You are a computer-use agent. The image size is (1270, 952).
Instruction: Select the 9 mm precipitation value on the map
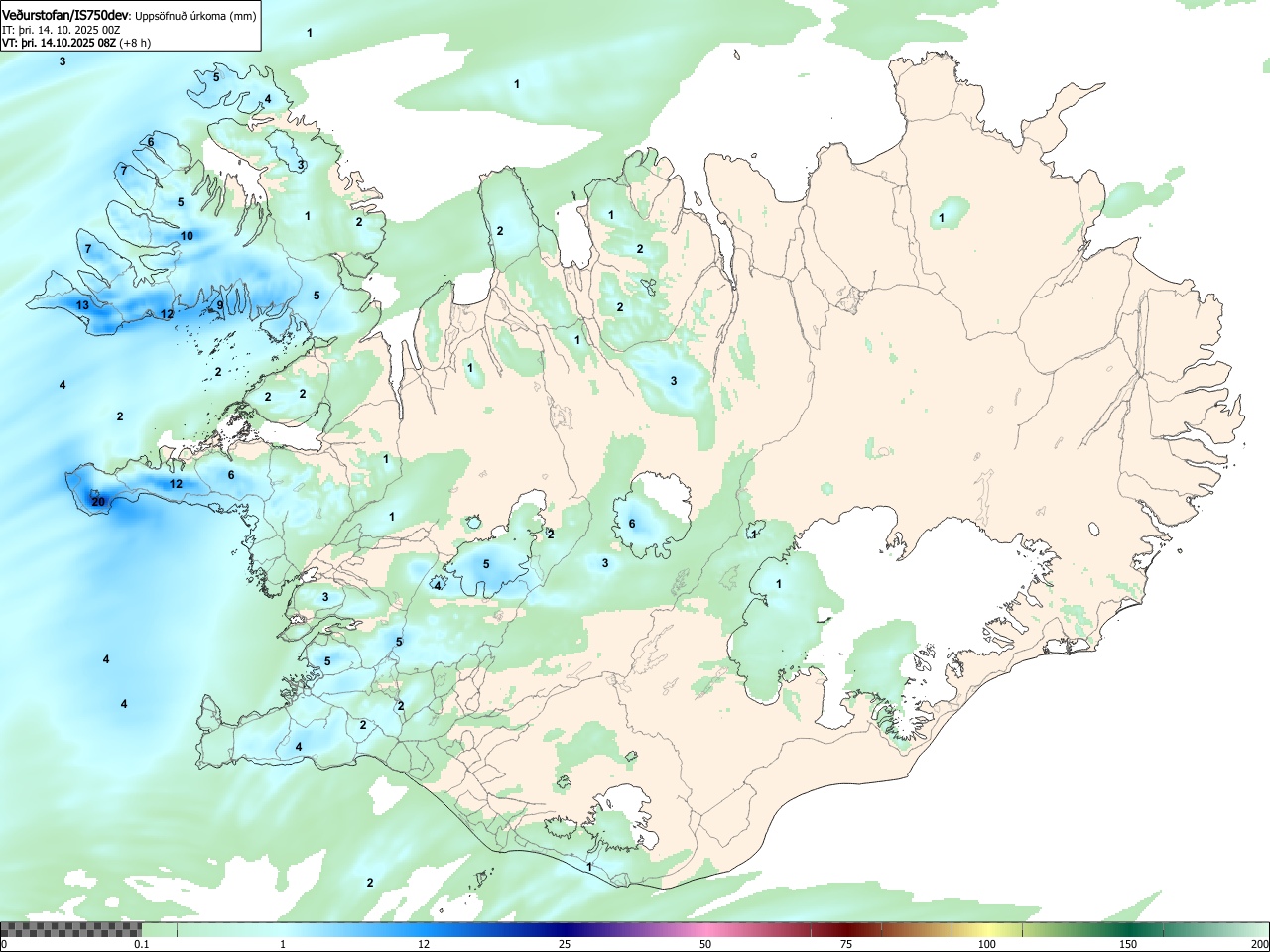220,305
